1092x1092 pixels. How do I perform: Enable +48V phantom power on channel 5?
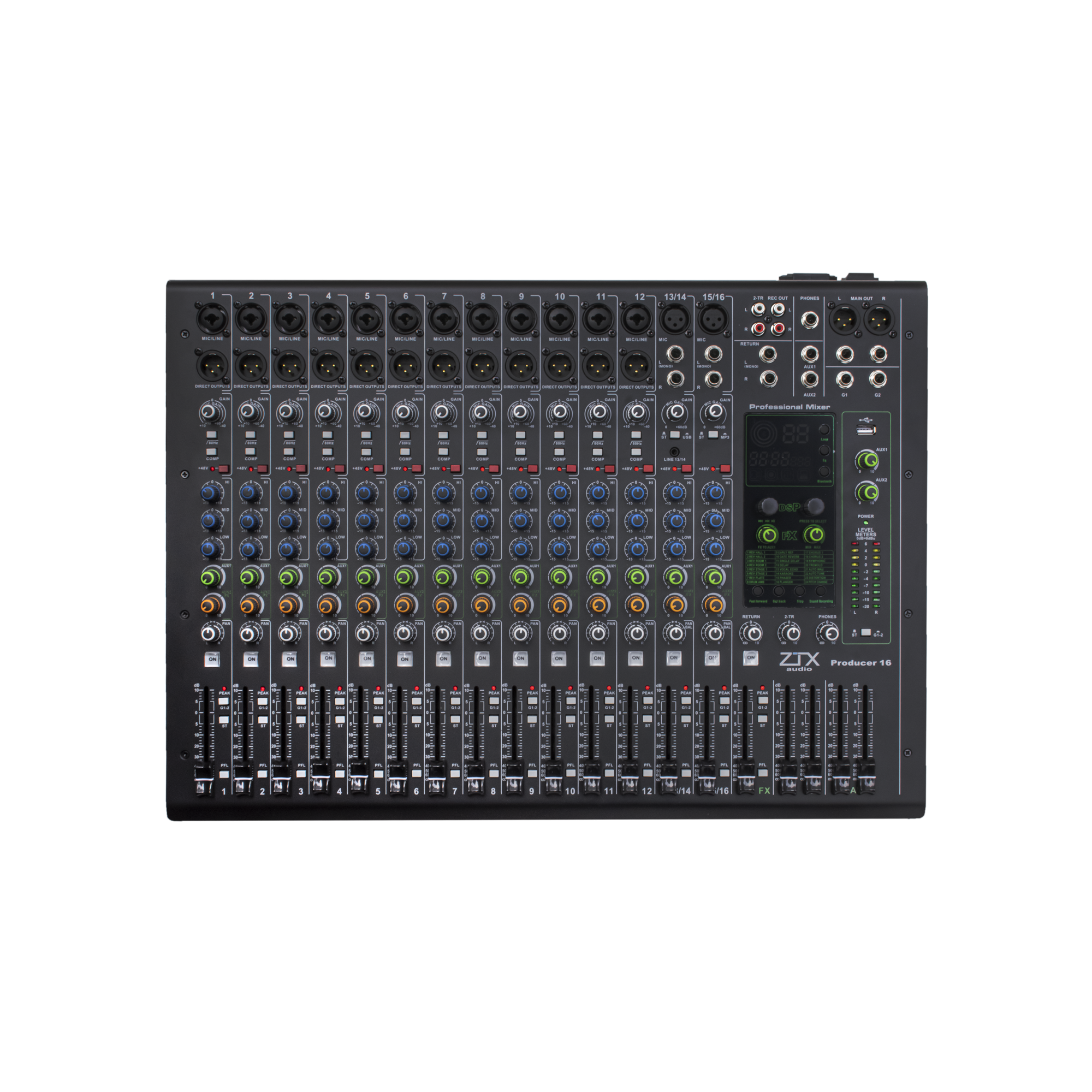click(x=378, y=468)
